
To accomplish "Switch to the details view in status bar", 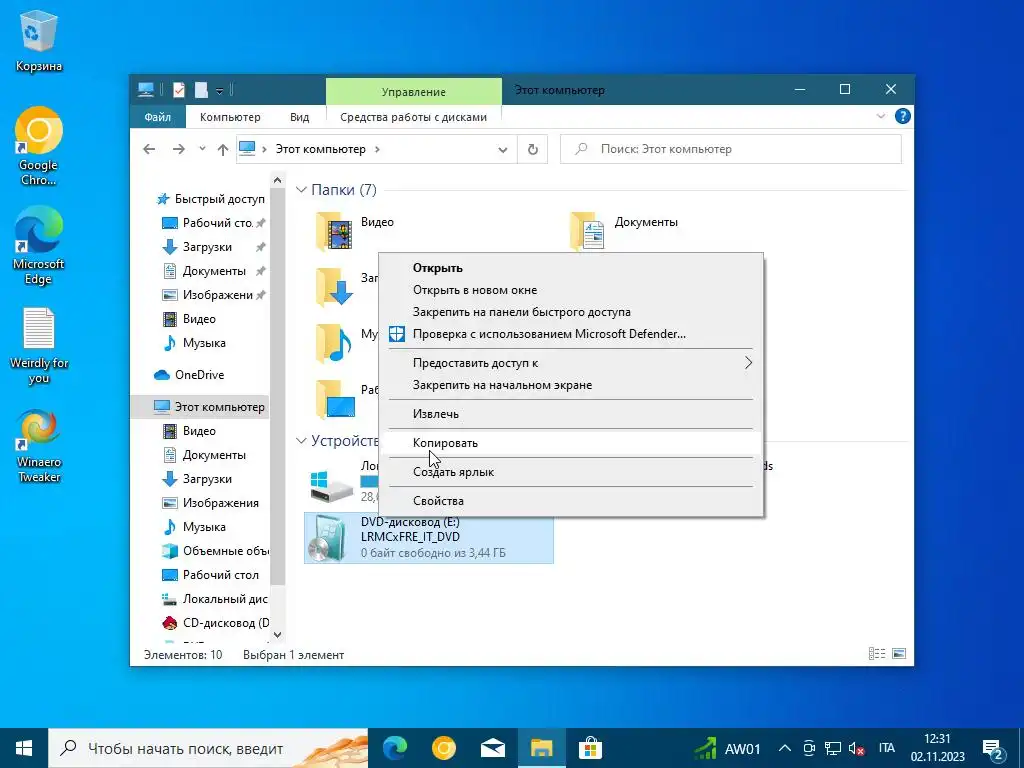I will click(x=877, y=654).
